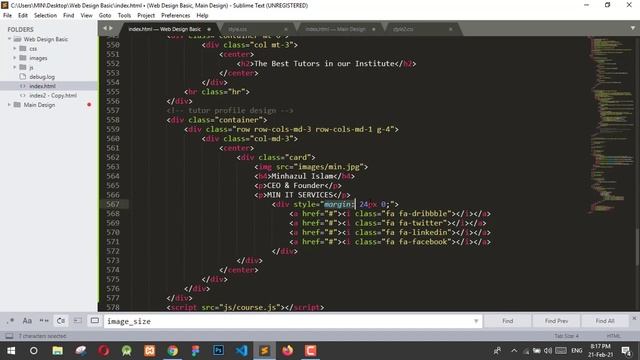Click the tab navigation arrows
Screen dimensions: 640x360
pos(108,28)
